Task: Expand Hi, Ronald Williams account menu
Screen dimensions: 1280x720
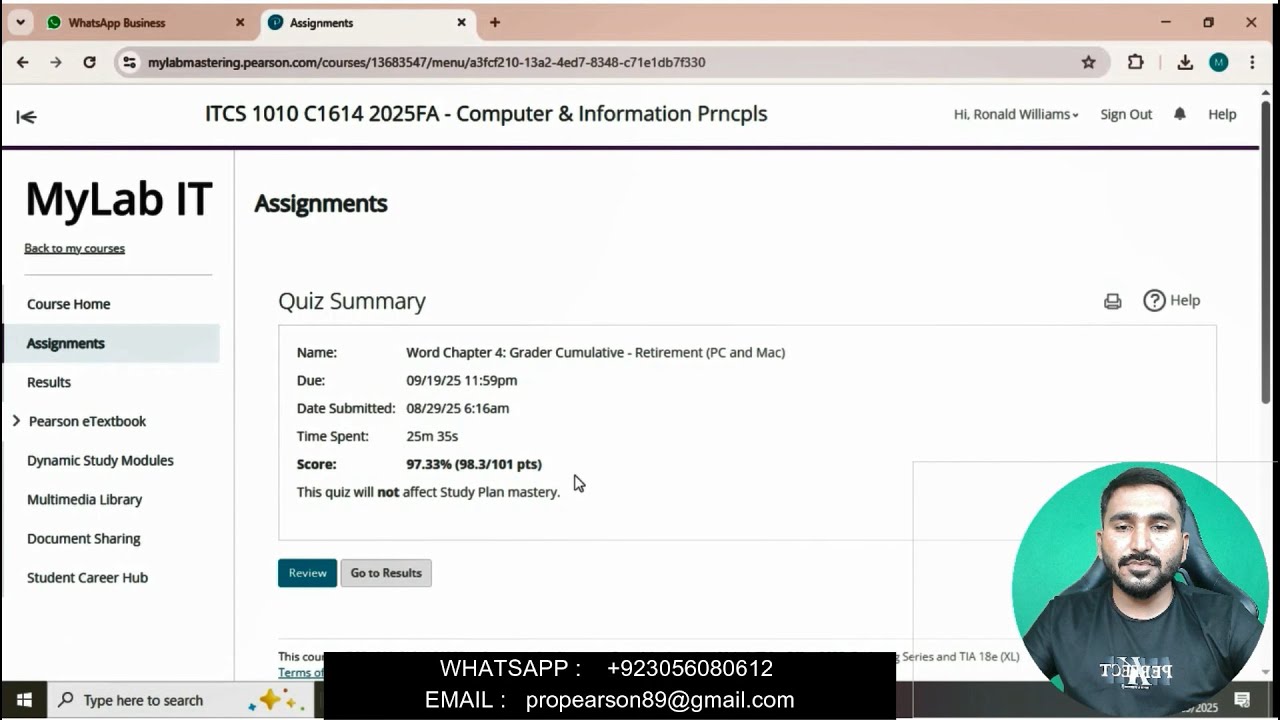Action: (x=1016, y=114)
